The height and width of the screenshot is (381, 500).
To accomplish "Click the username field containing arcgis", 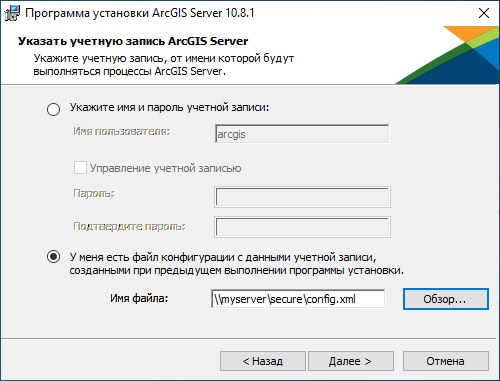I will 302,134.
